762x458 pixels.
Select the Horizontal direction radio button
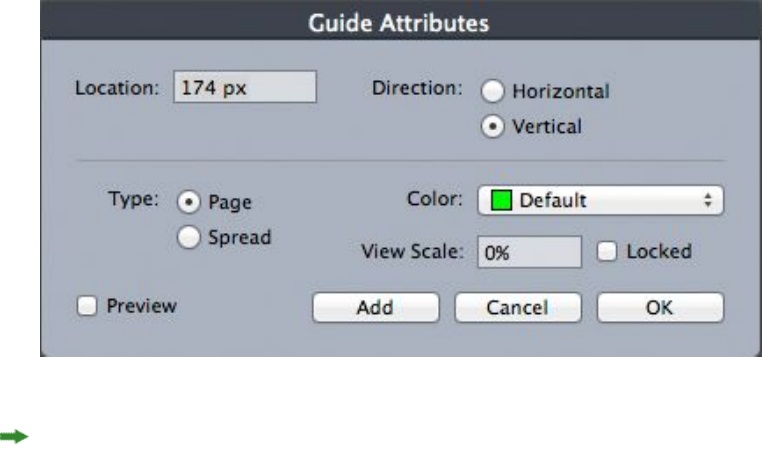[x=493, y=91]
